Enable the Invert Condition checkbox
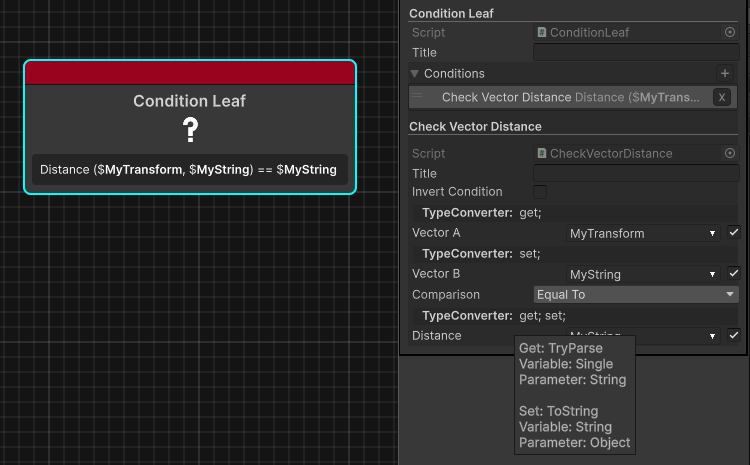This screenshot has height=465, width=750. point(540,192)
